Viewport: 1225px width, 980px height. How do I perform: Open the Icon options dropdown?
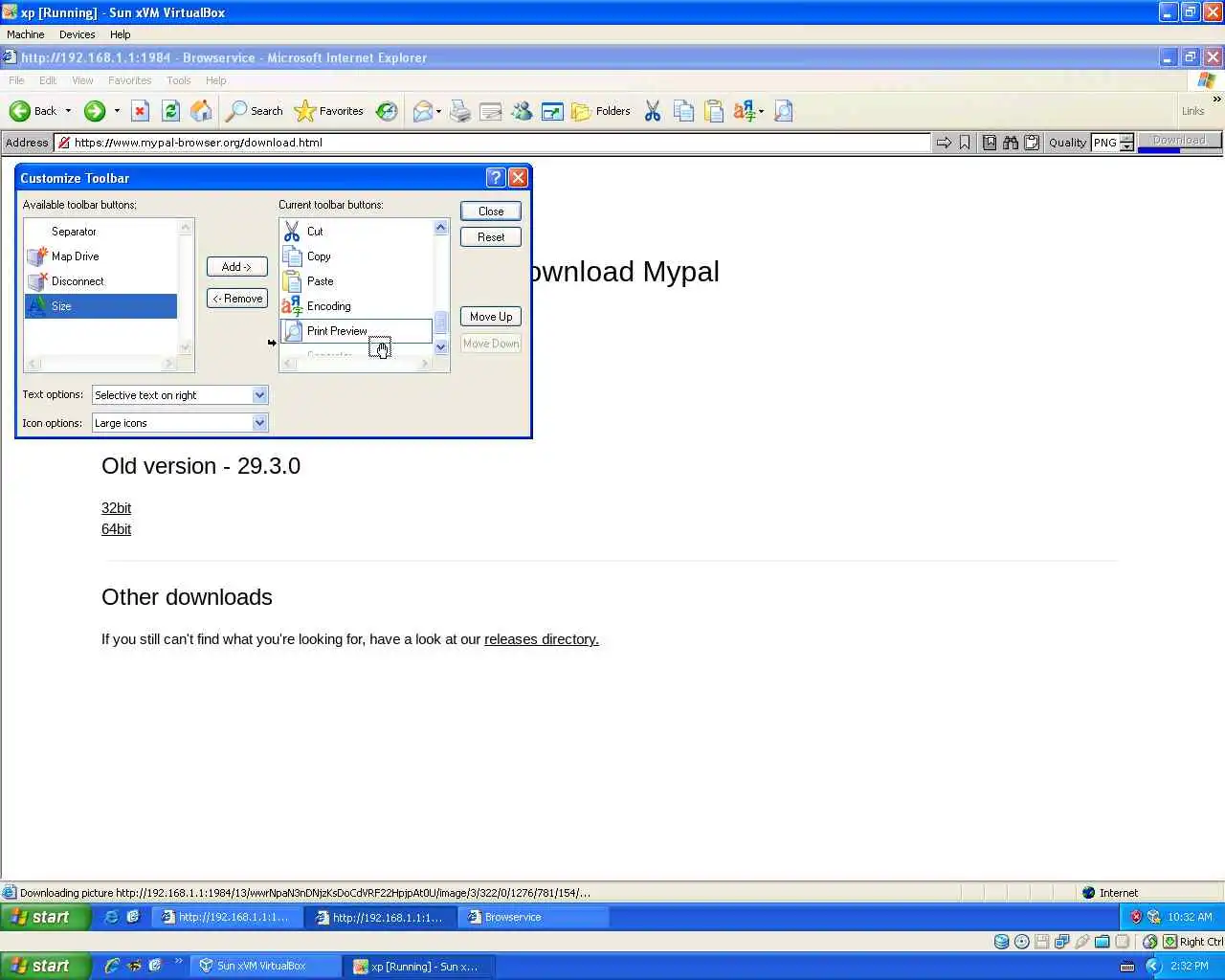180,423
